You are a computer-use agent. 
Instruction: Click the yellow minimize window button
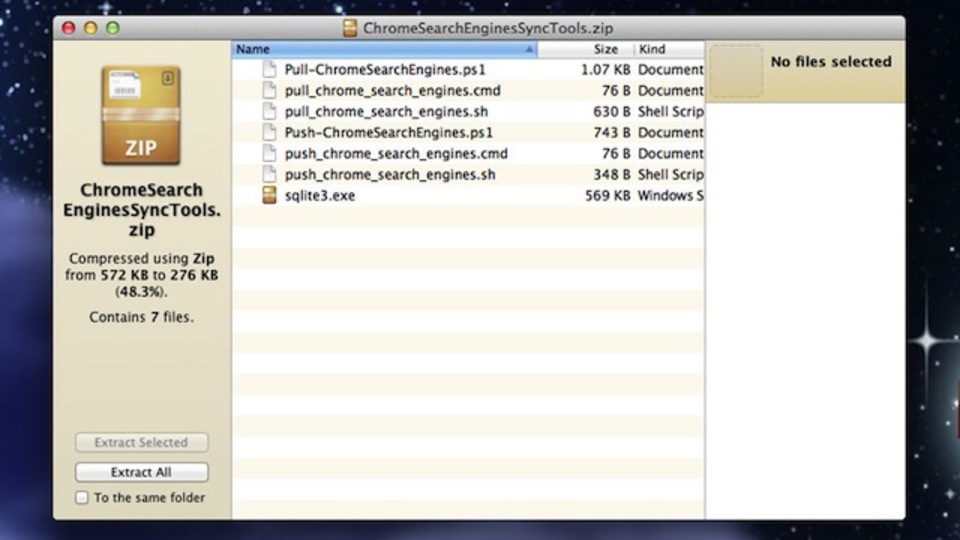pos(91,28)
